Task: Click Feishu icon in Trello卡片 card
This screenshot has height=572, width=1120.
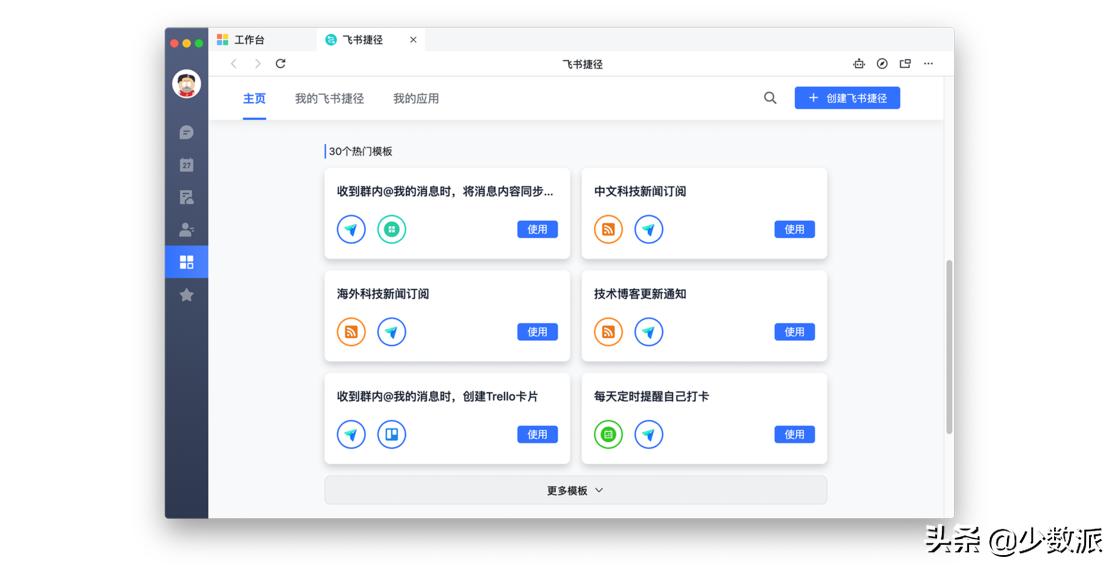Action: pyautogui.click(x=351, y=434)
